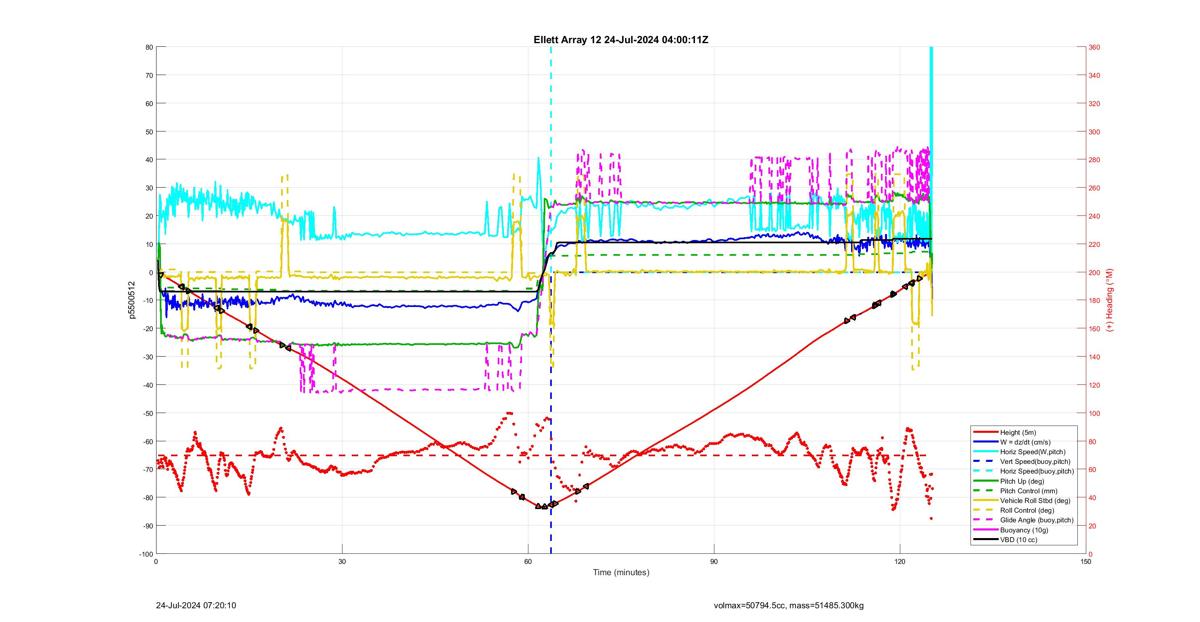Click 'Glide Angle (buoy,pitch)' legend entry
This screenshot has height=622, width=1200.
pyautogui.click(x=1037, y=519)
